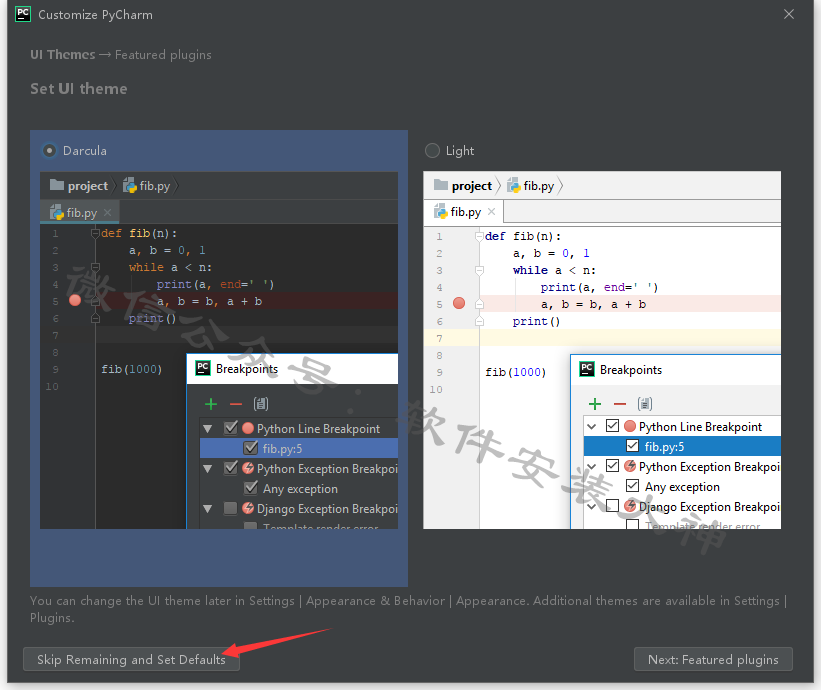This screenshot has width=821, height=690.
Task: Collapse Python Line Breakpoint node in Light preview
Action: tap(592, 426)
